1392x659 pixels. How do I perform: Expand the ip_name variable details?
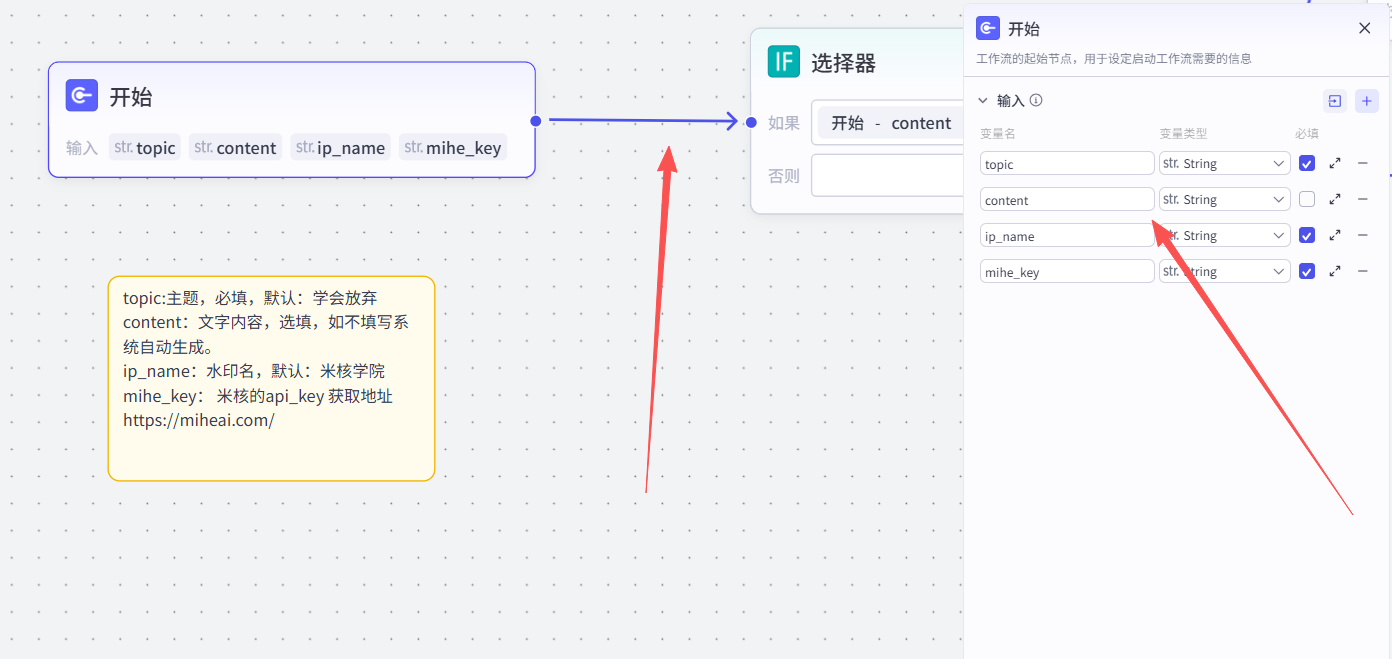coord(1335,235)
